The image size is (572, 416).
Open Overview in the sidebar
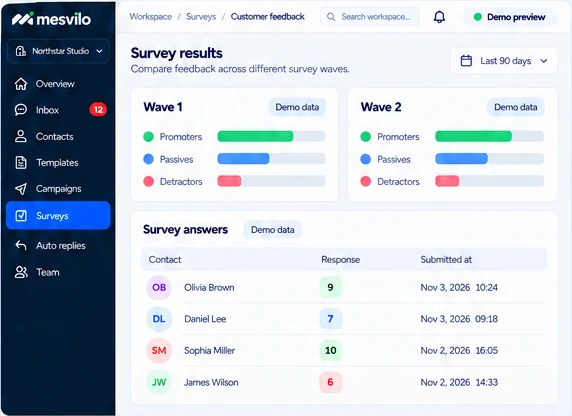(x=58, y=84)
